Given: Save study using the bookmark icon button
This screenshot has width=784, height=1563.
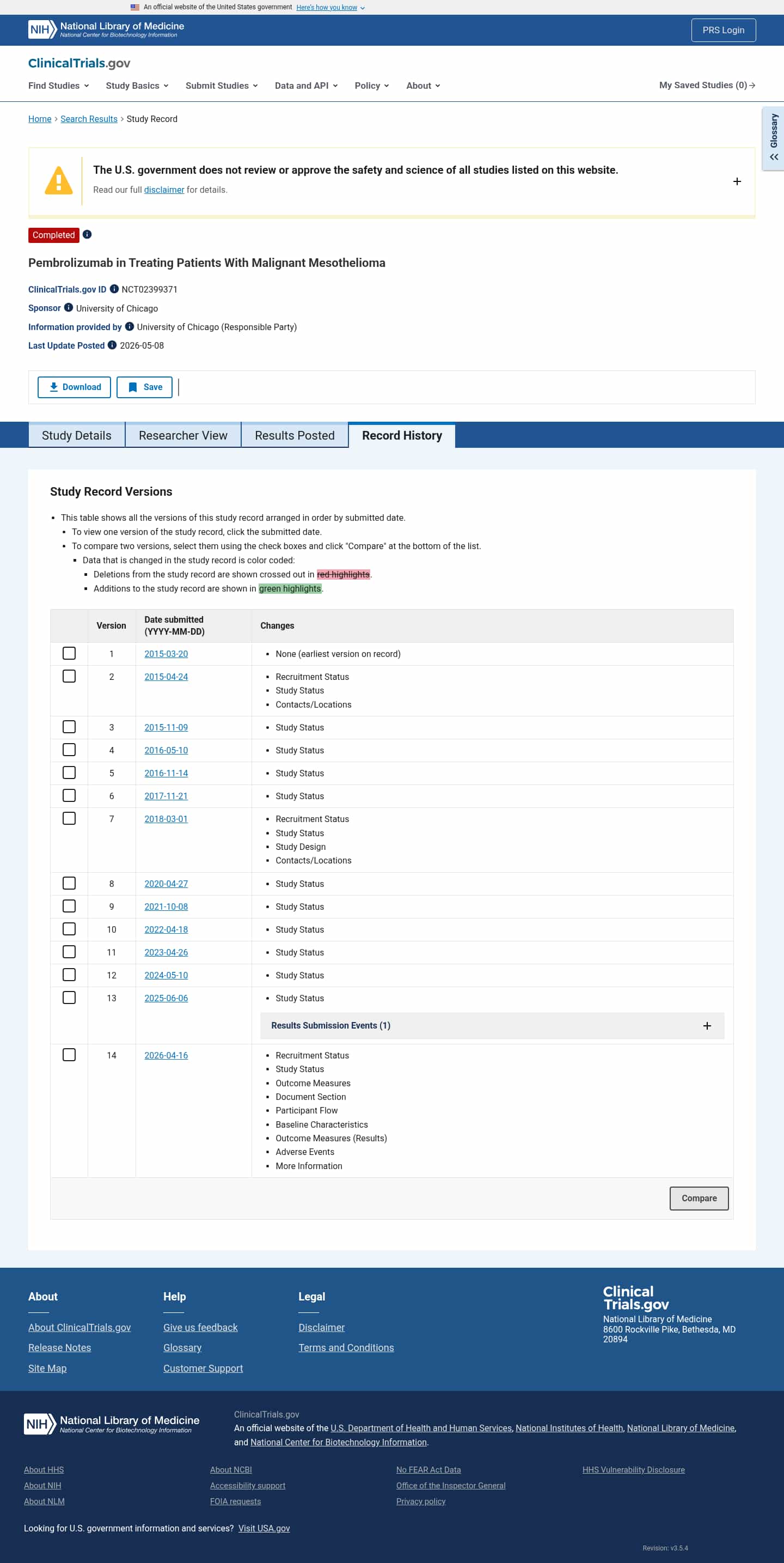Looking at the screenshot, I should 144,387.
